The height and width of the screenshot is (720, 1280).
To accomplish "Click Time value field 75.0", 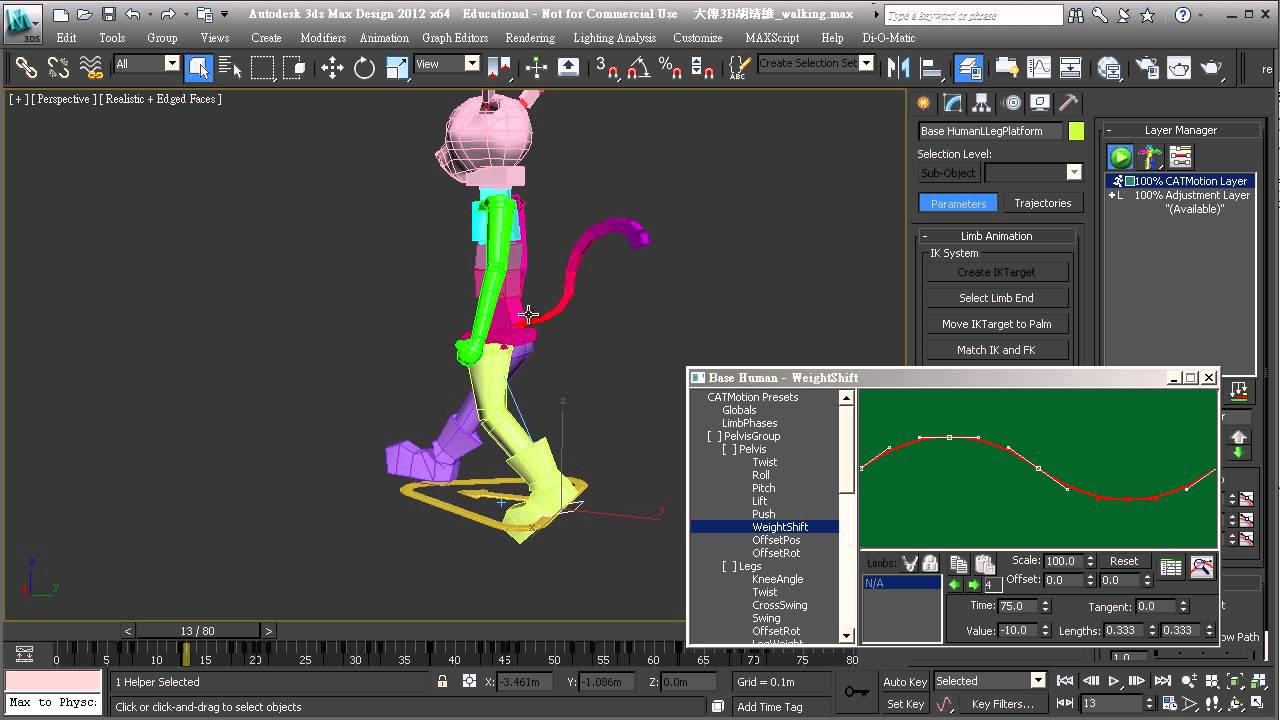I will tap(1018, 606).
